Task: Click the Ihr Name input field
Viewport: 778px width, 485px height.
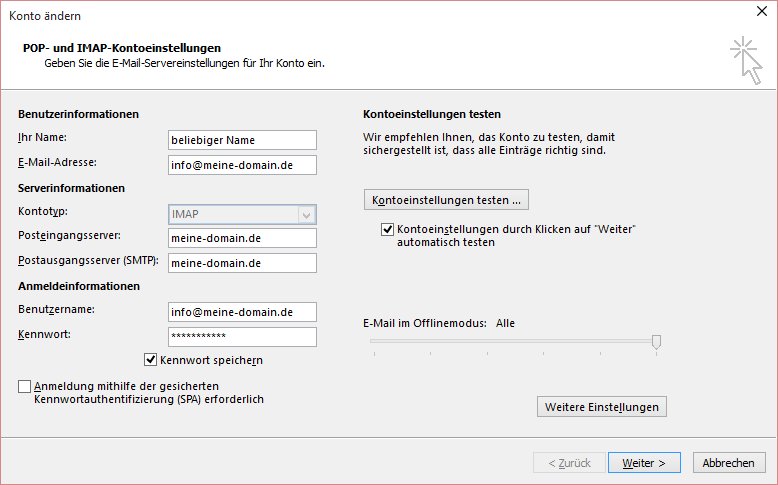Action: tap(242, 140)
